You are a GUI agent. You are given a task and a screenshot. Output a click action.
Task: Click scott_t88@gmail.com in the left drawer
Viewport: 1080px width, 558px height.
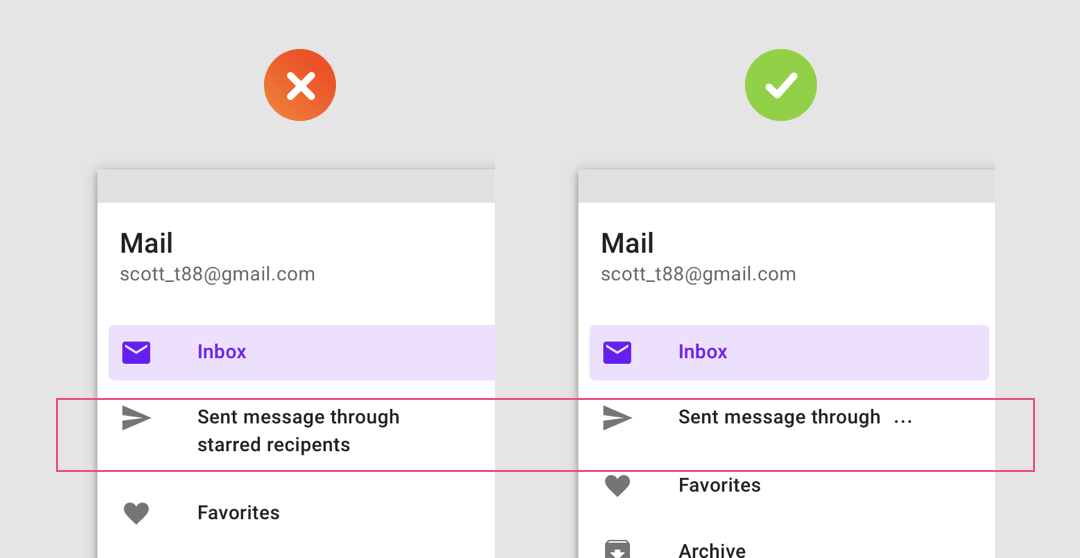(218, 274)
